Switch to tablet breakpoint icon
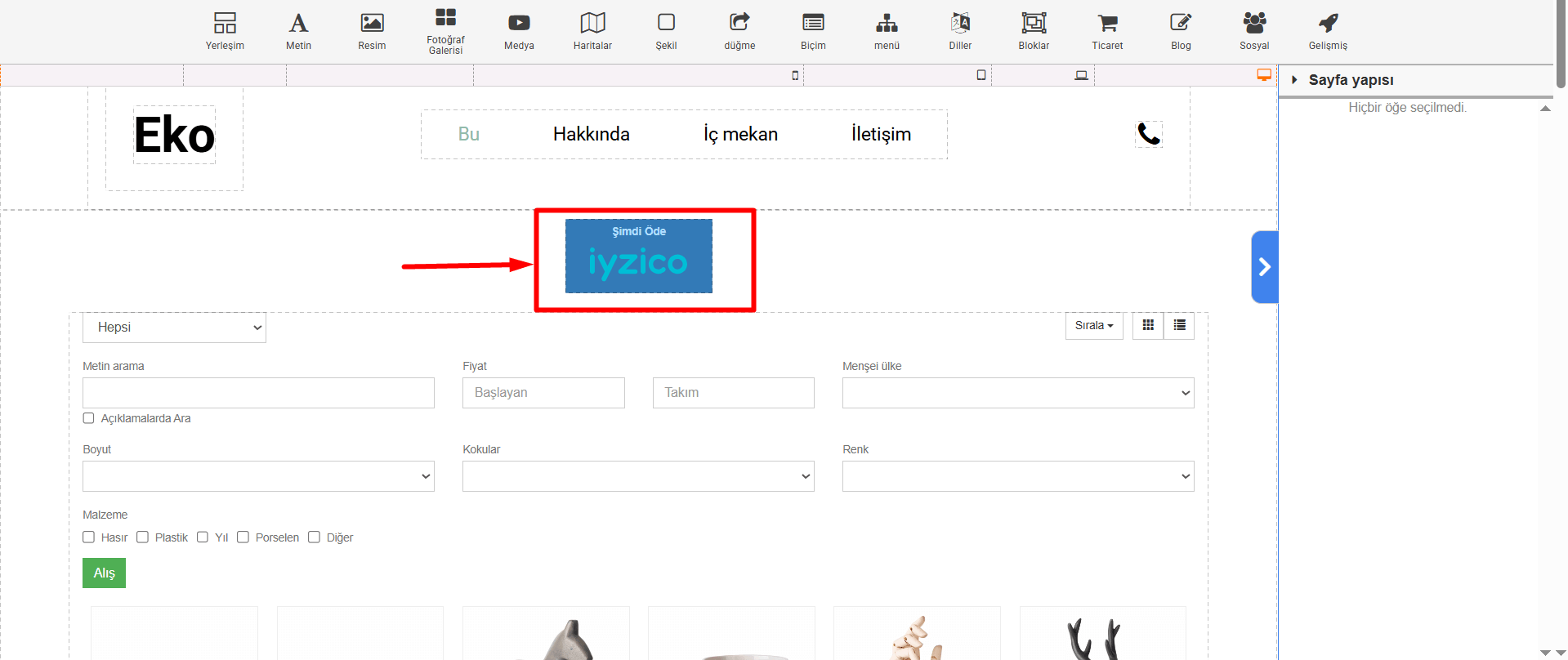The height and width of the screenshot is (660, 1568). (x=981, y=75)
